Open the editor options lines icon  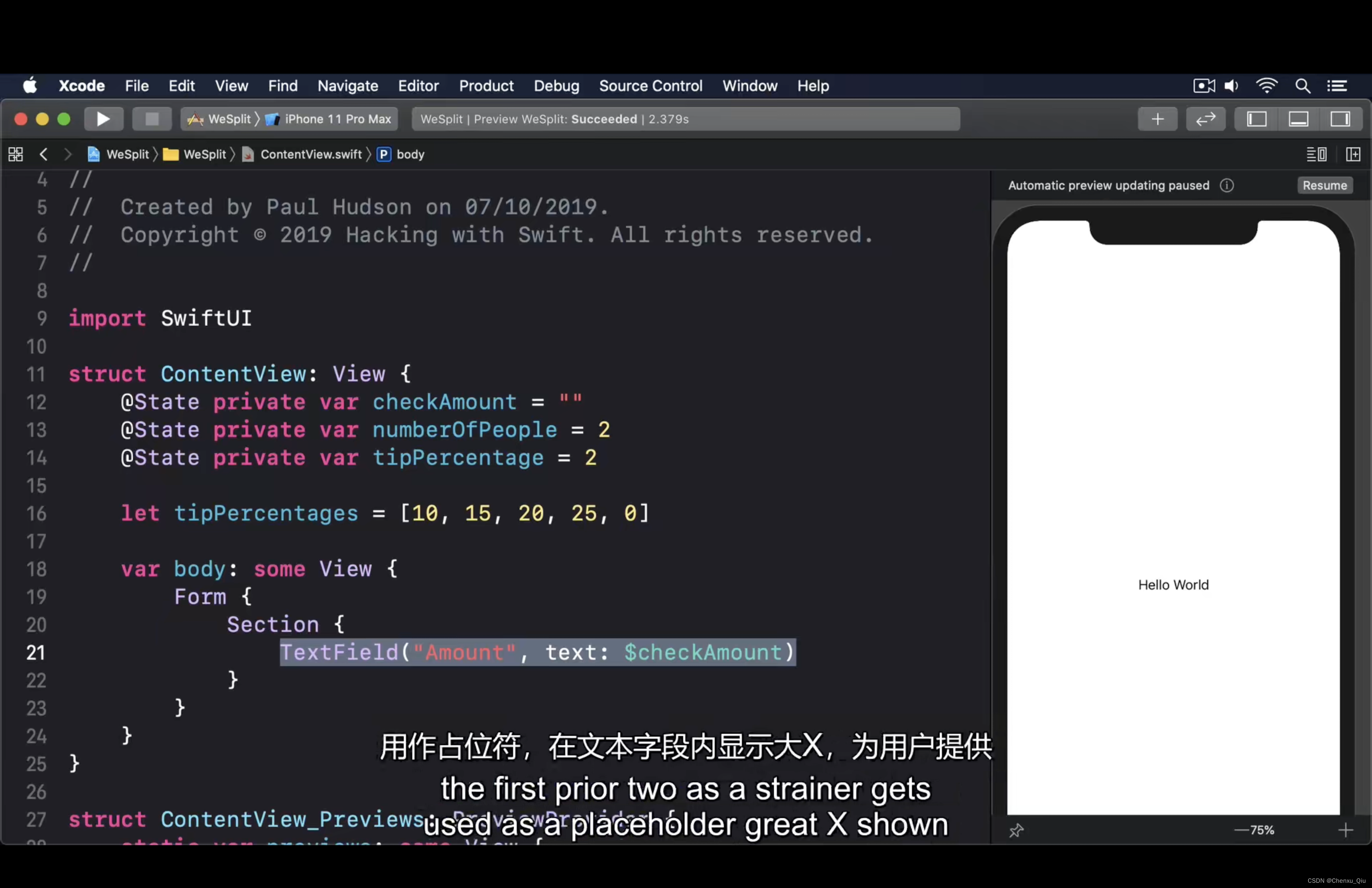pos(1316,154)
